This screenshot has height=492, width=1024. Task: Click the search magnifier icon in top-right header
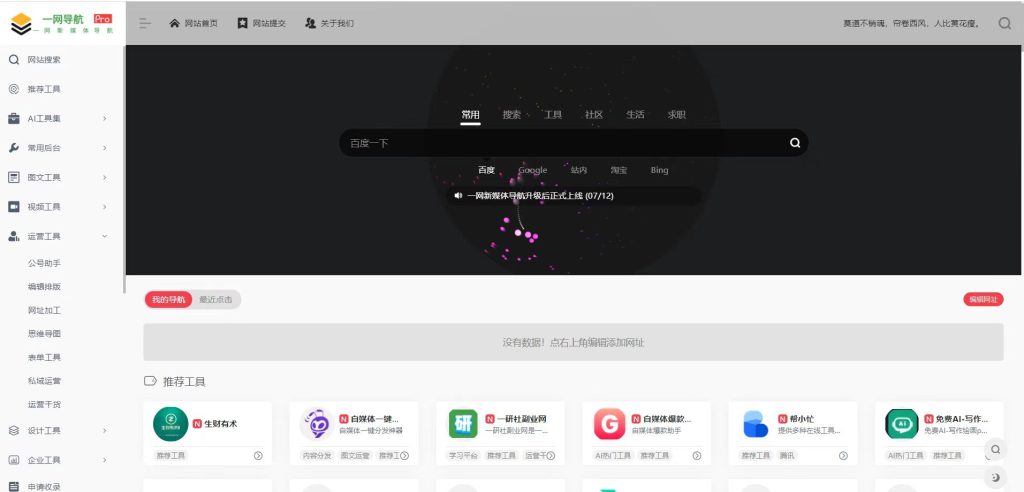(1004, 23)
